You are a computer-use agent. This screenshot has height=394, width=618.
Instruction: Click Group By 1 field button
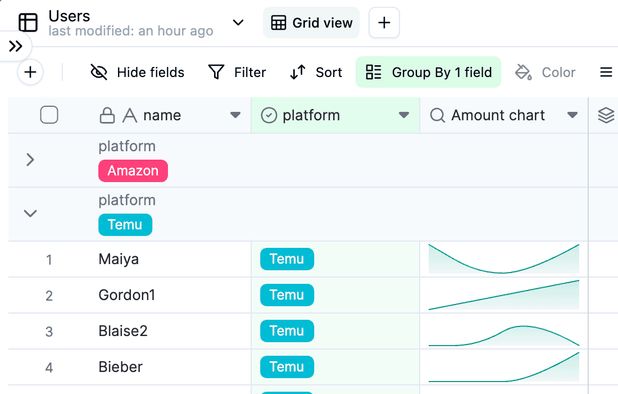[x=428, y=72]
